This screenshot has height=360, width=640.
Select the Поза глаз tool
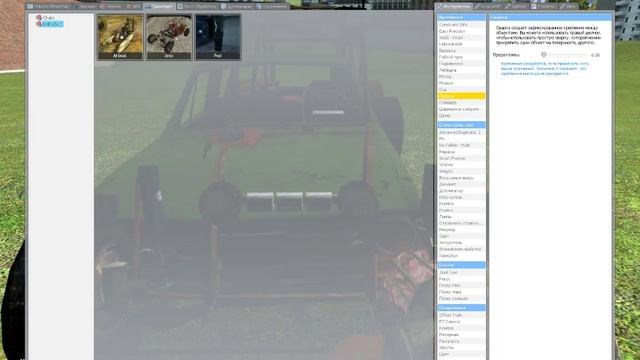click(x=461, y=285)
